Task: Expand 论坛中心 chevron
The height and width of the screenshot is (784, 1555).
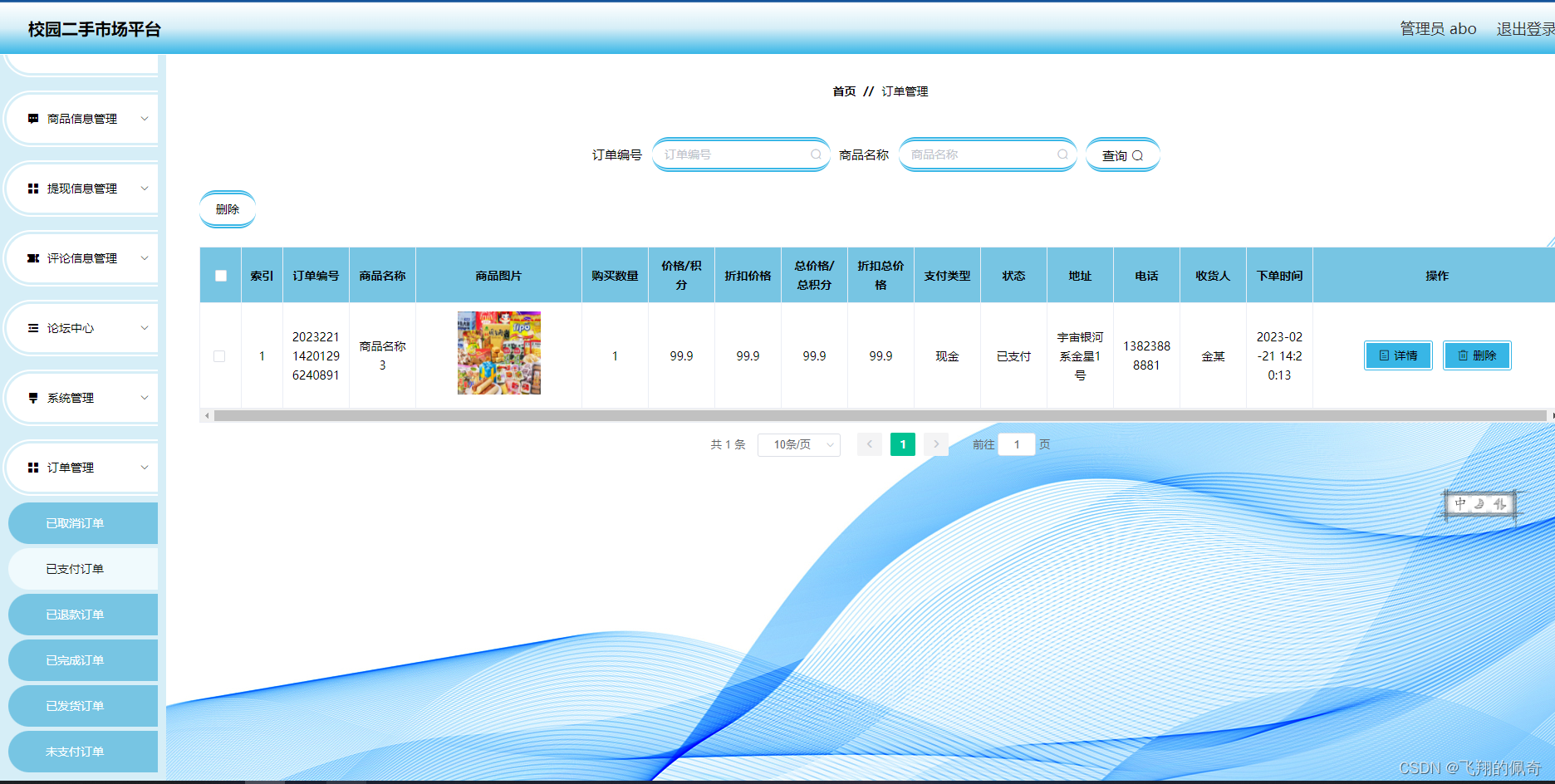Action: coord(145,328)
